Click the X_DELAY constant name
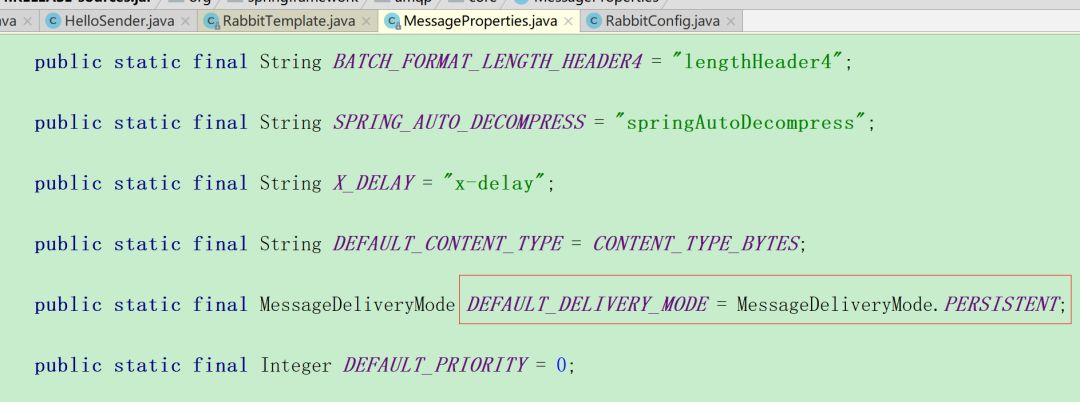1080x402 pixels. coord(373,183)
